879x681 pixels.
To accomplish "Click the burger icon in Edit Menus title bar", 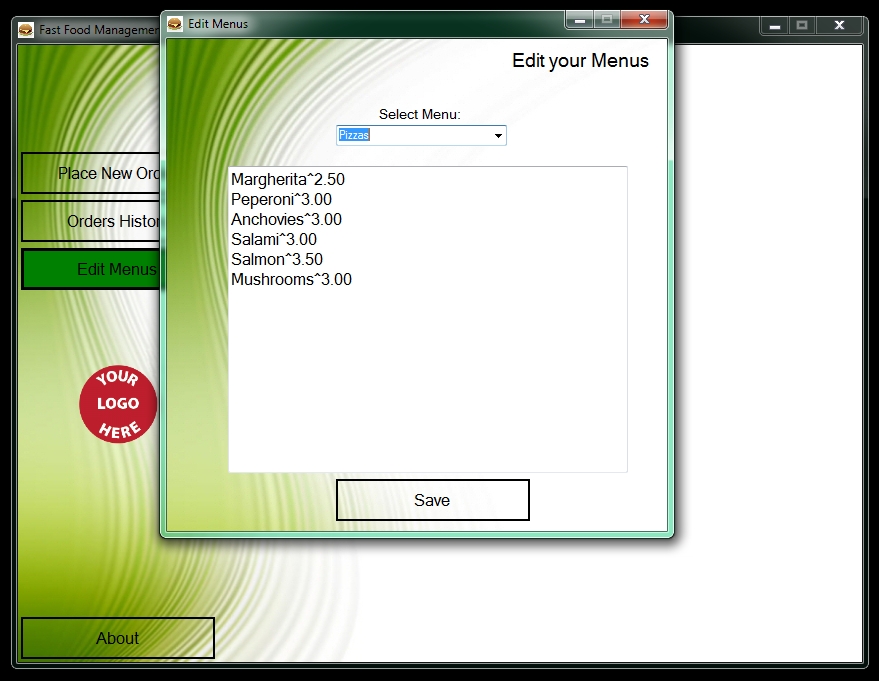I will [x=175, y=24].
